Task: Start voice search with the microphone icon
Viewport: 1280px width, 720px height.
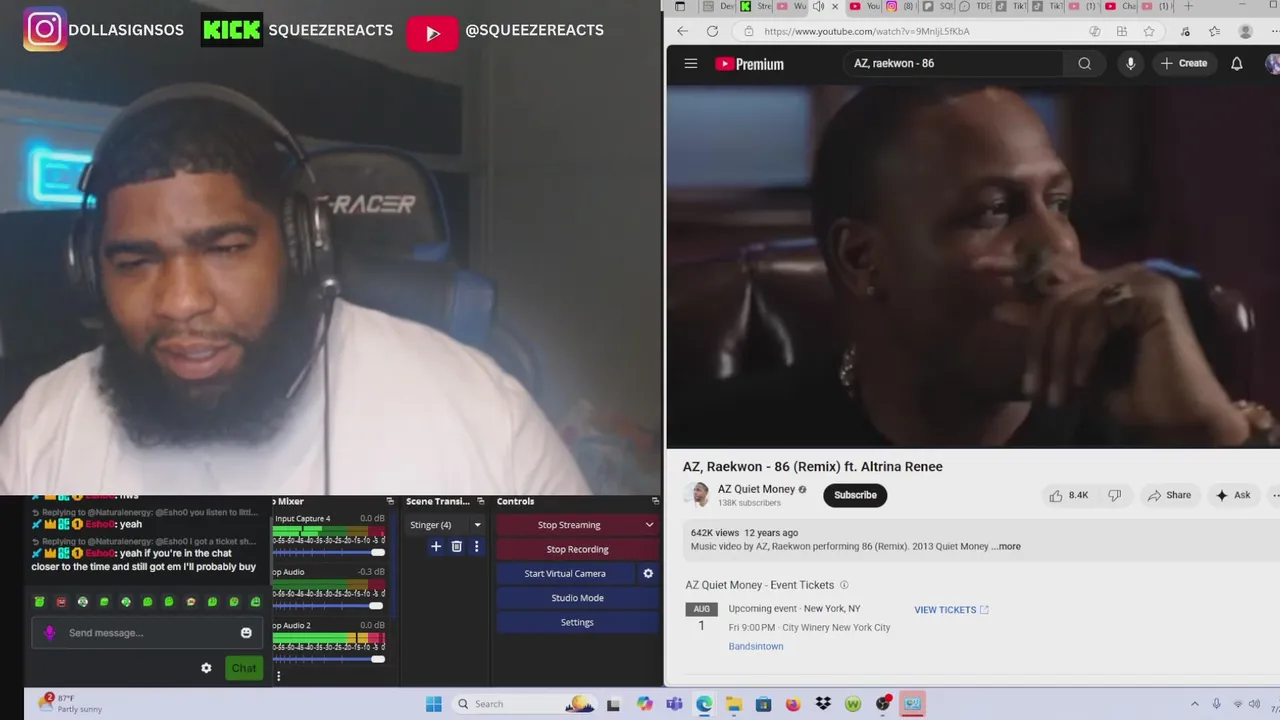Action: [x=1130, y=63]
